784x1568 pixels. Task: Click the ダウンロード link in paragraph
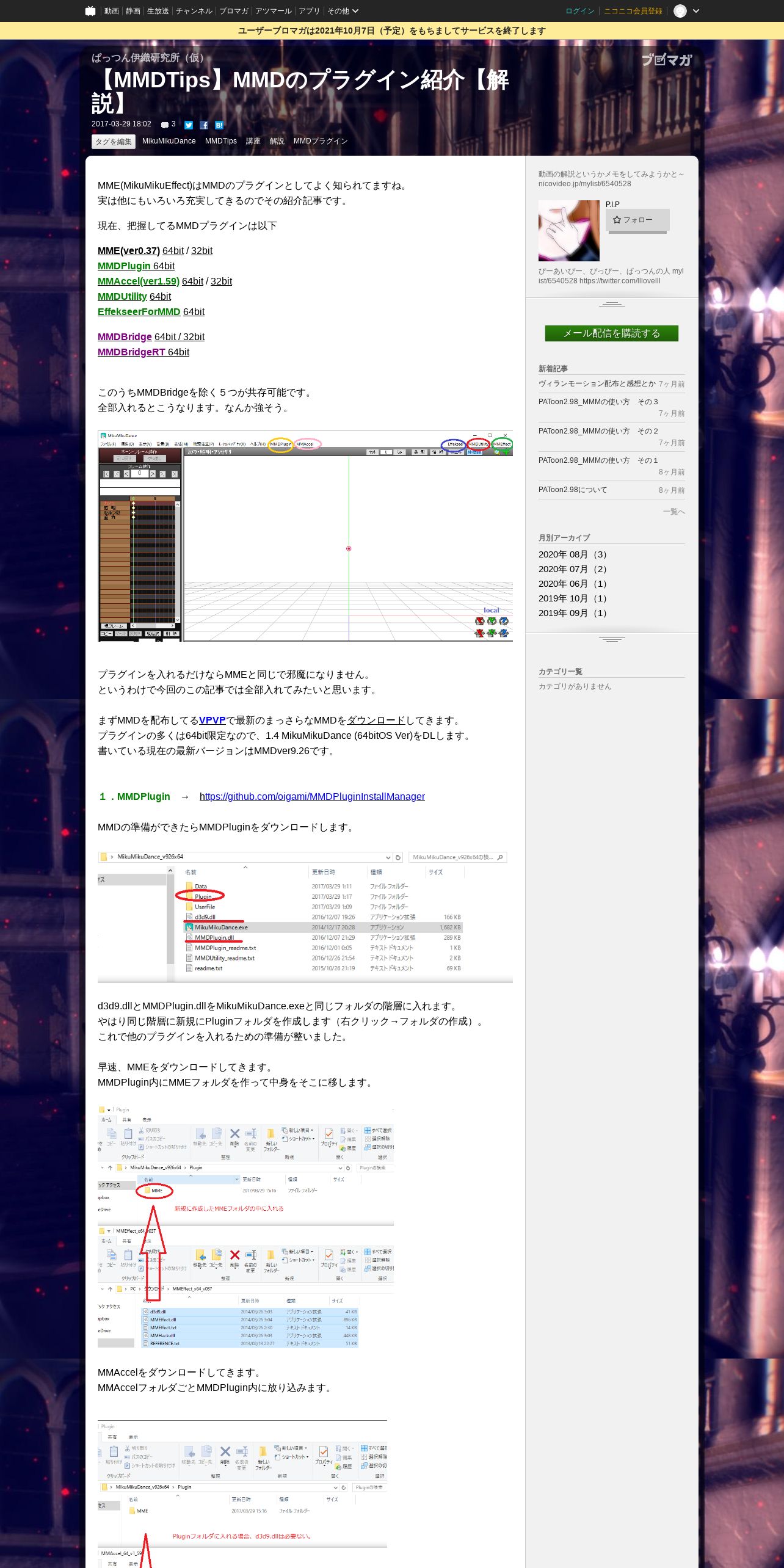pyautogui.click(x=376, y=720)
